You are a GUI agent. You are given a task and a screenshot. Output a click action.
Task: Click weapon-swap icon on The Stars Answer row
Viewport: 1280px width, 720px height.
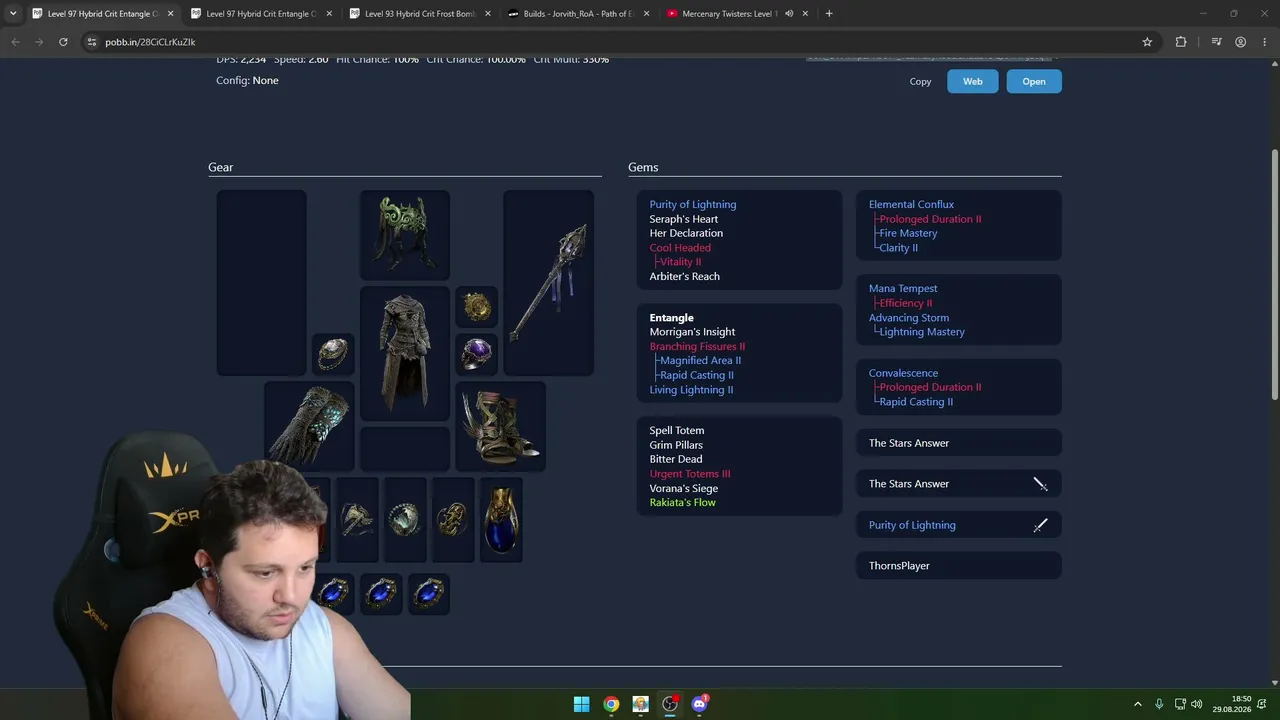pos(1040,484)
